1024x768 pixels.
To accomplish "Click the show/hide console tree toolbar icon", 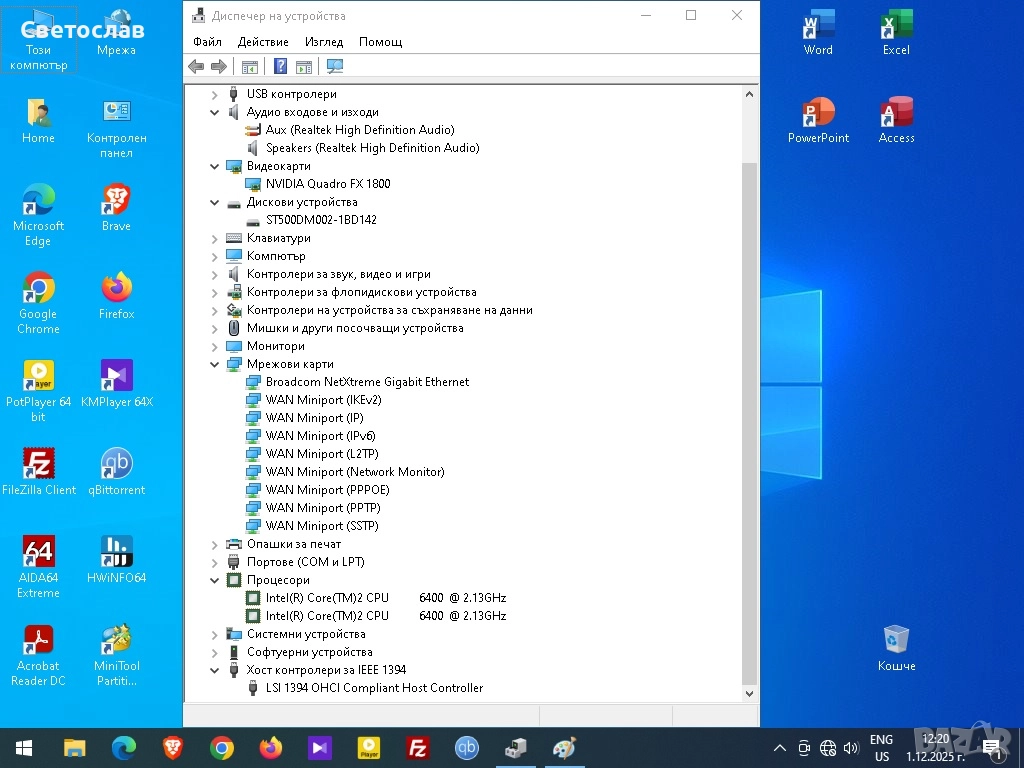I will [249, 67].
